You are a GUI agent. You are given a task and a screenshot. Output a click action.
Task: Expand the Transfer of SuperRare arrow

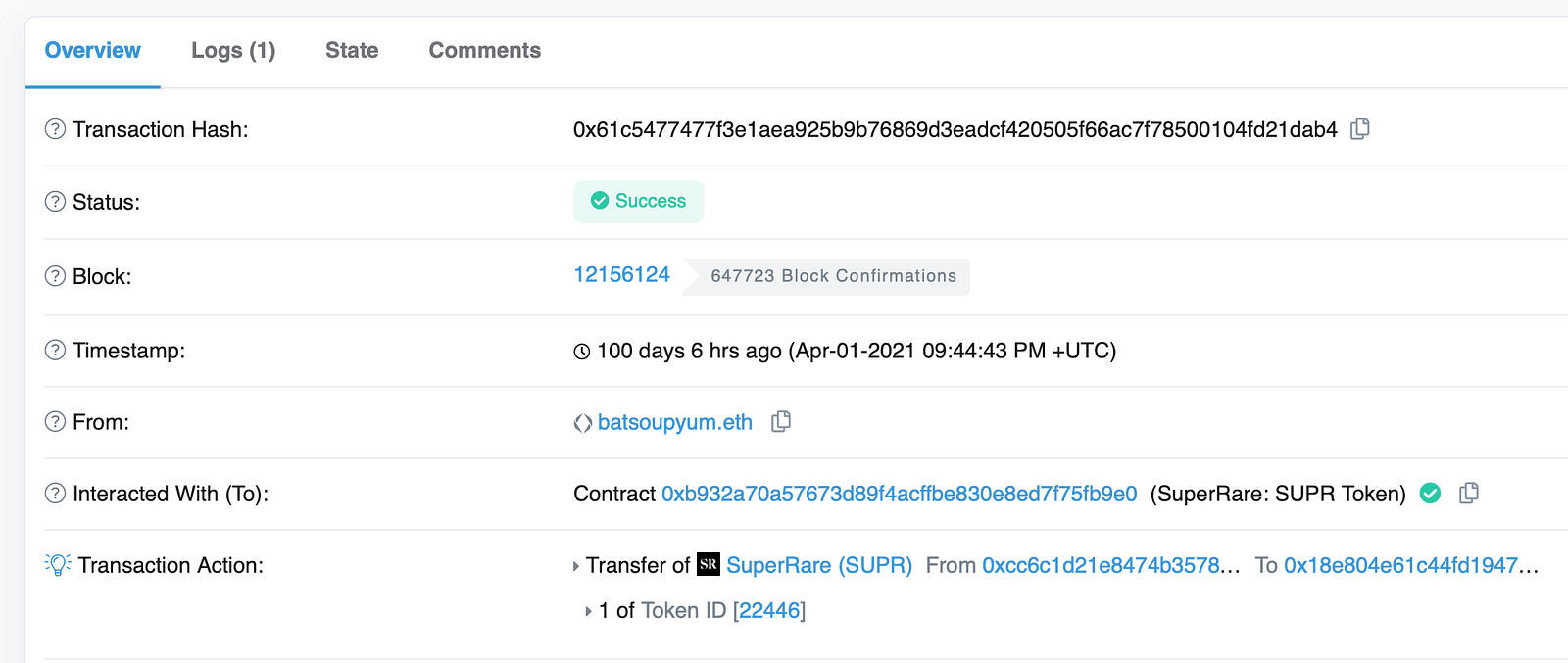click(x=576, y=566)
